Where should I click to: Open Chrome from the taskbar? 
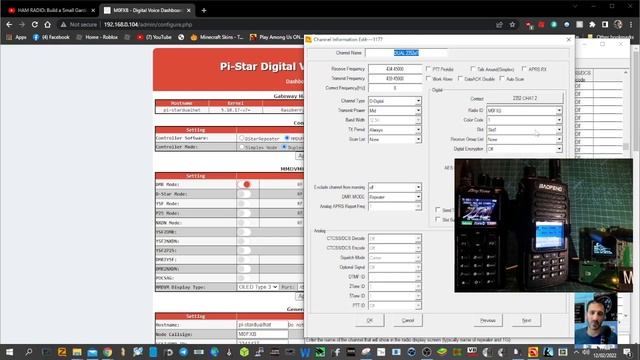point(107,352)
